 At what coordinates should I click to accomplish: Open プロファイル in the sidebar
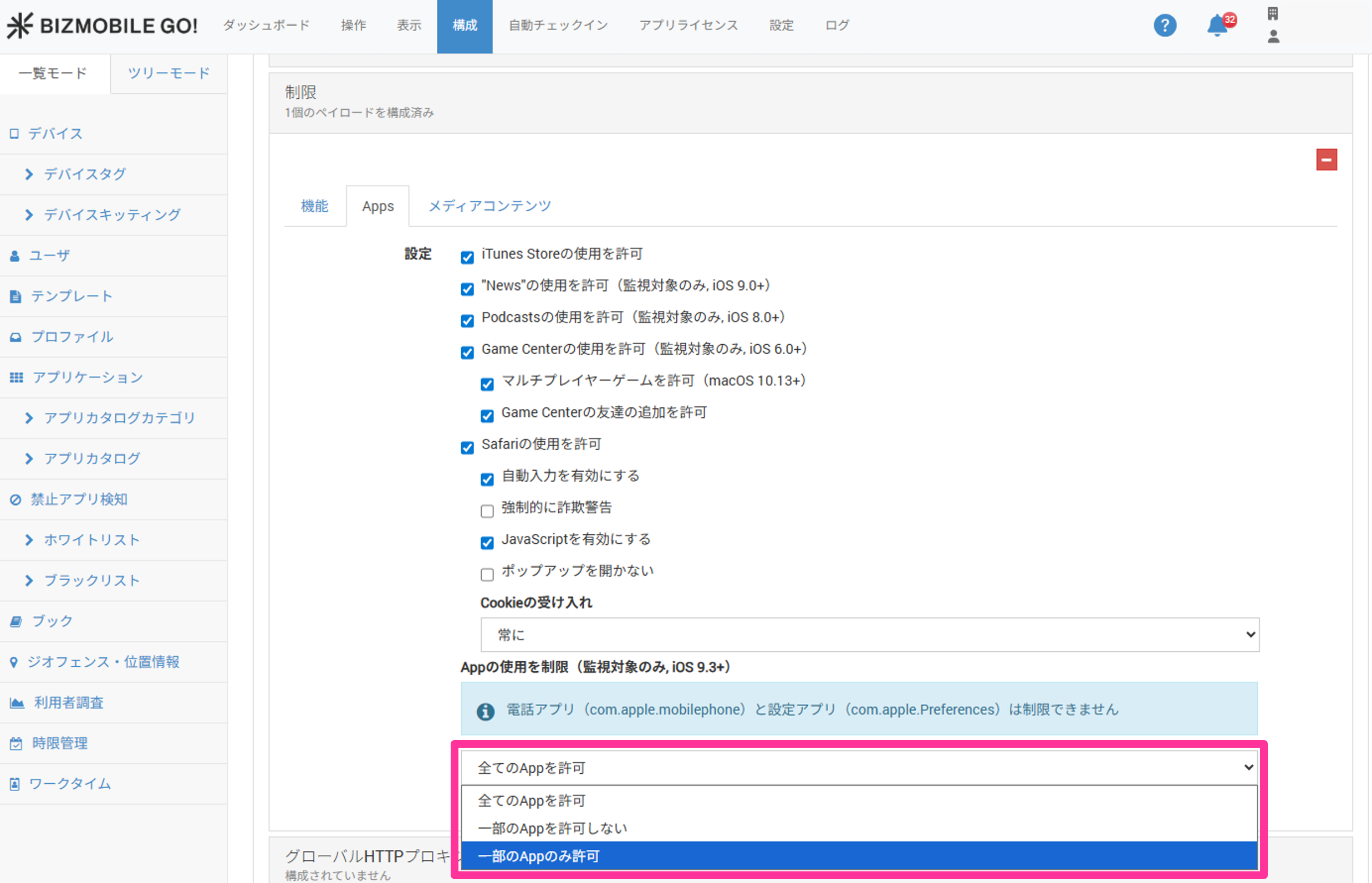72,336
